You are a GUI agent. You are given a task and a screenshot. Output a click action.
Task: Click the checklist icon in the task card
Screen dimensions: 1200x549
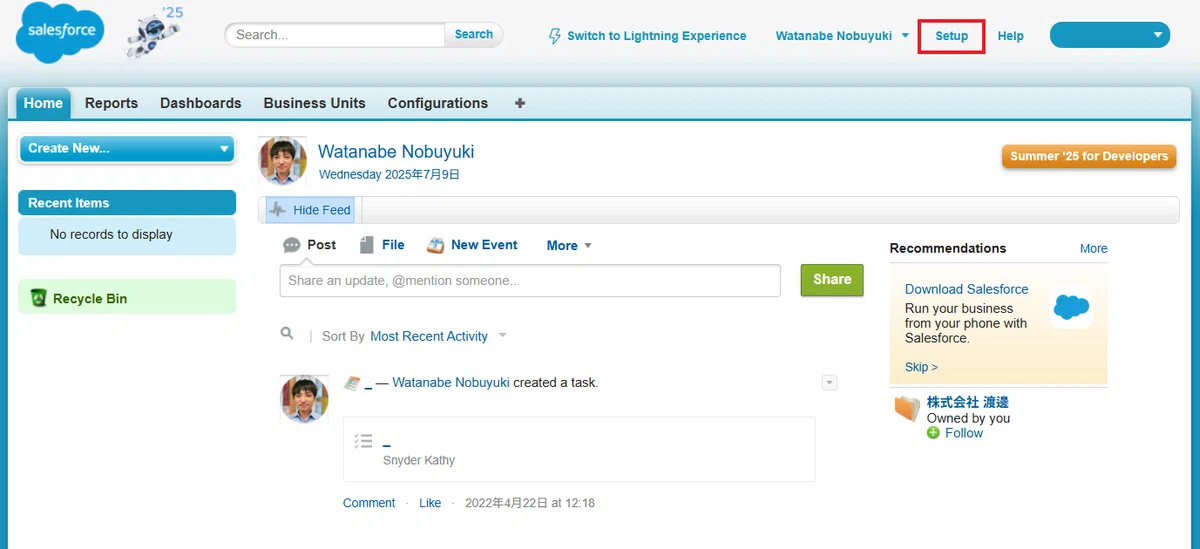click(x=364, y=441)
